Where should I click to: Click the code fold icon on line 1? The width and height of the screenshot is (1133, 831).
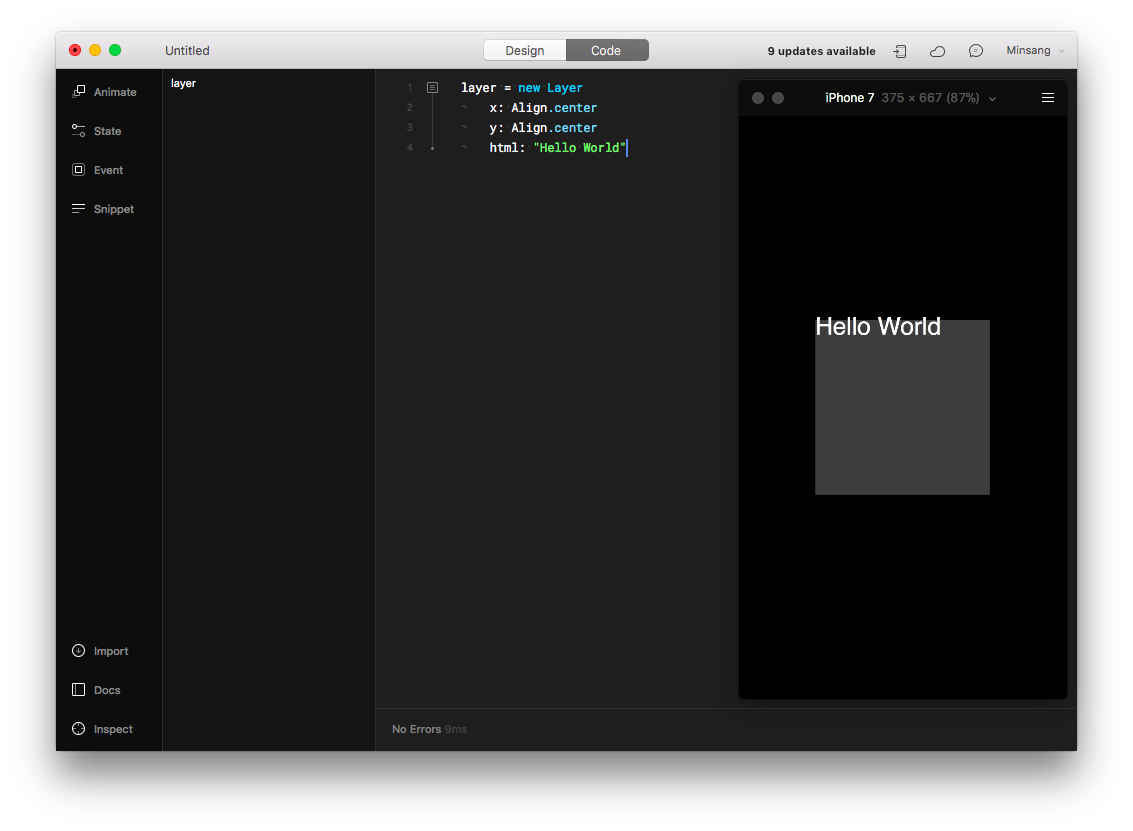(432, 87)
